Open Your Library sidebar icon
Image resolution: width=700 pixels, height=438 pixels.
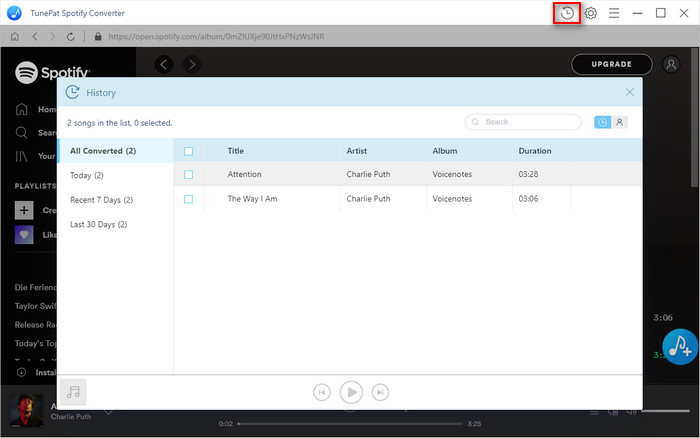(21, 156)
